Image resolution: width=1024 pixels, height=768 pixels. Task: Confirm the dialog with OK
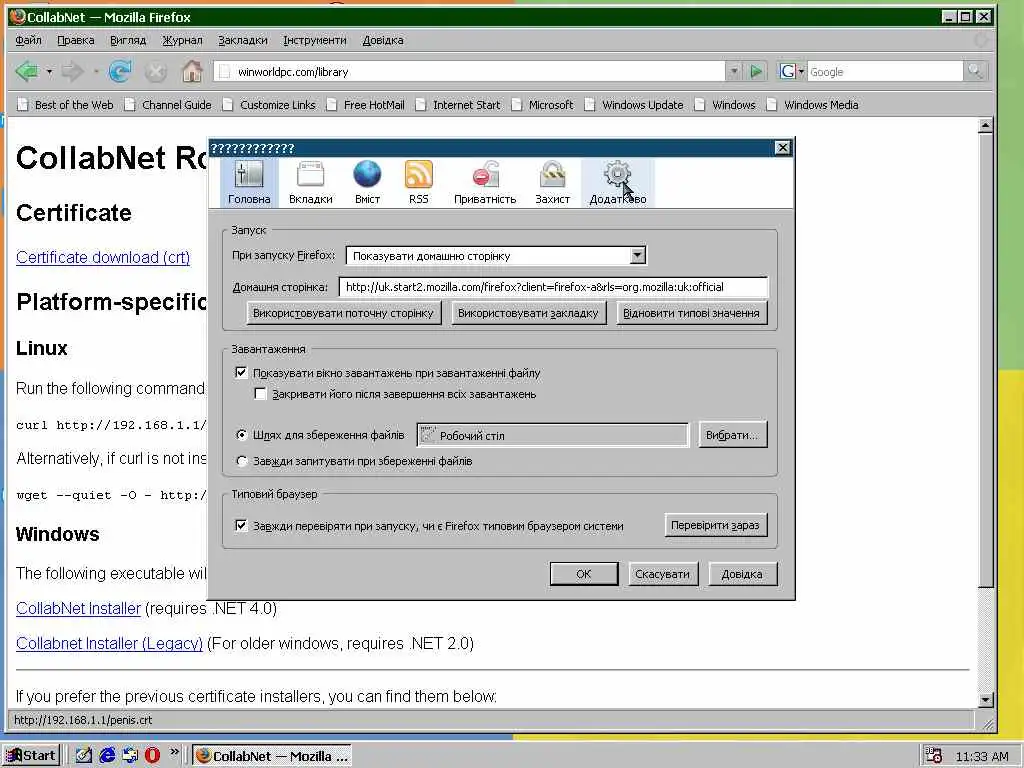[x=583, y=574]
